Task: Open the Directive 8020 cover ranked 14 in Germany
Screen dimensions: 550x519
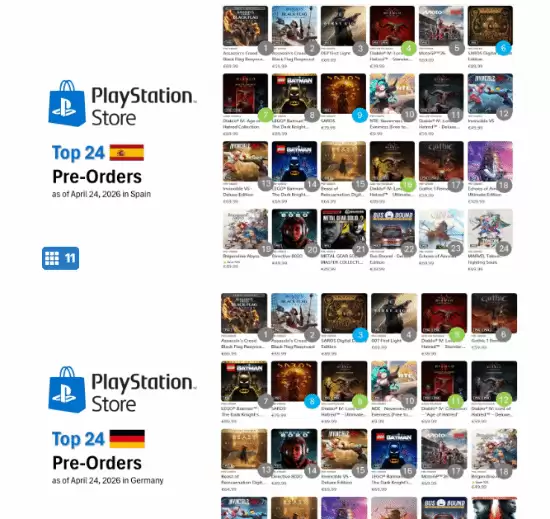Action: [294, 449]
